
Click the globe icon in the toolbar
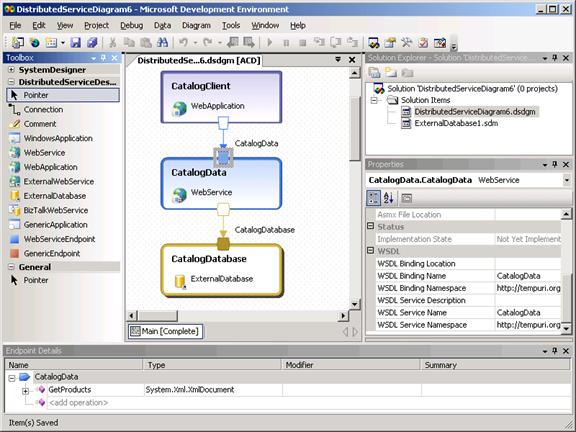pos(35,43)
